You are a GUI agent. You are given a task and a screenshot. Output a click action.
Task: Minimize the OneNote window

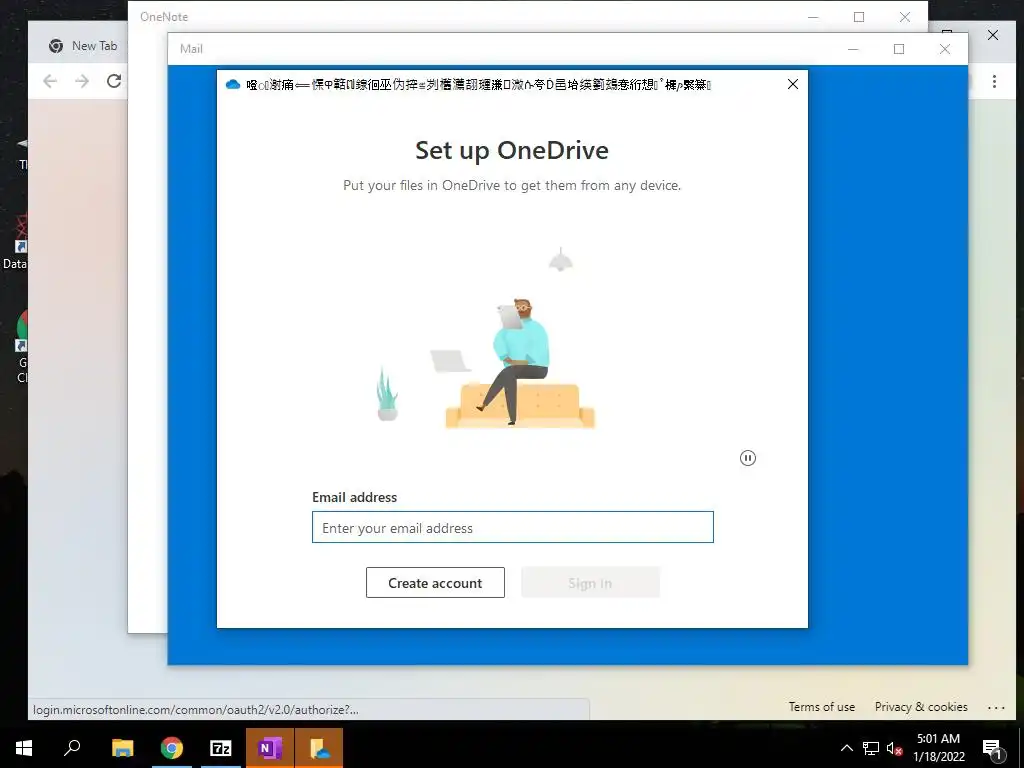click(x=813, y=17)
